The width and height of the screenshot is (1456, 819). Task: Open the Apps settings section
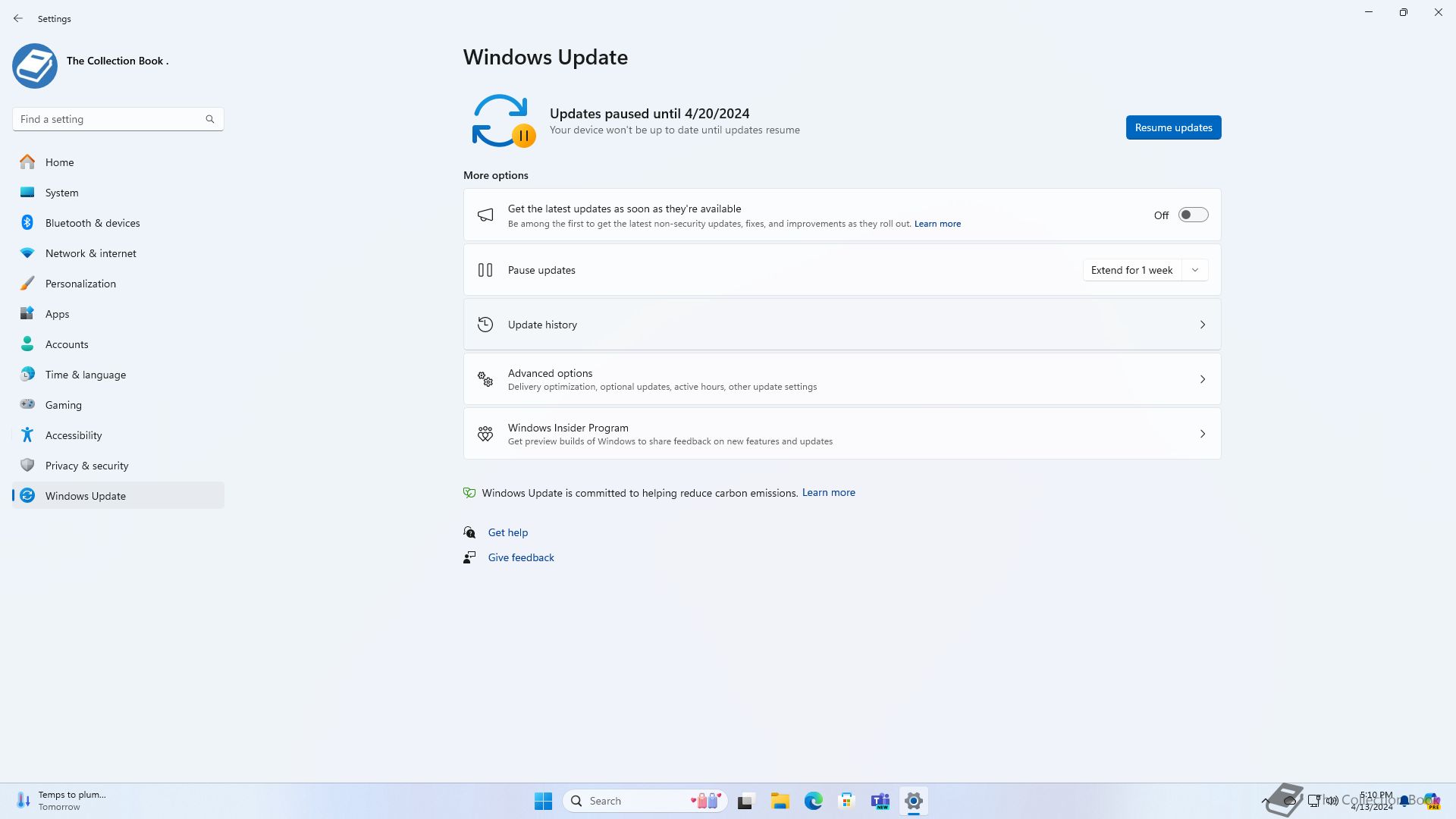pos(118,314)
